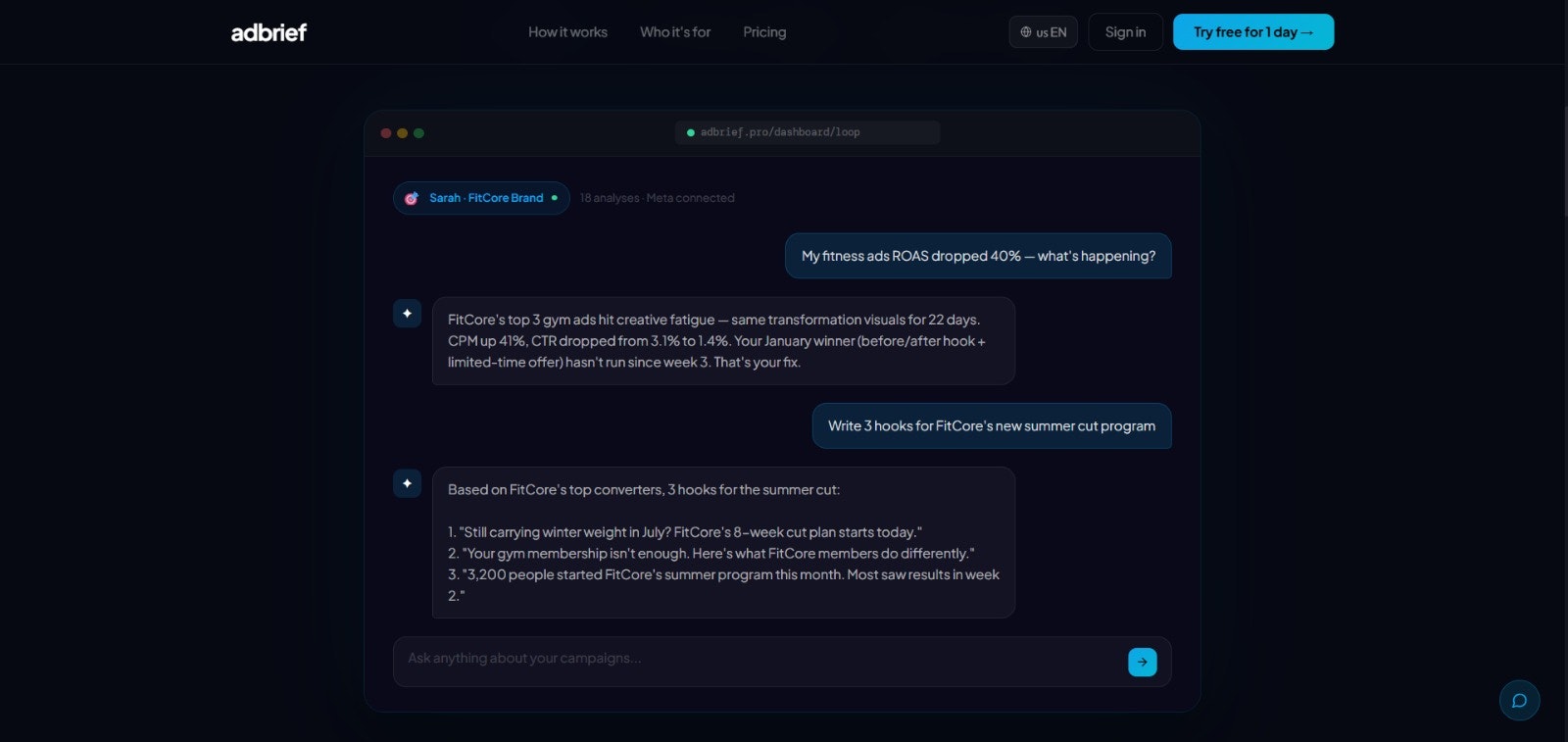Click the 'My fitness ads ROAS dropped 40%' message

pos(978,256)
